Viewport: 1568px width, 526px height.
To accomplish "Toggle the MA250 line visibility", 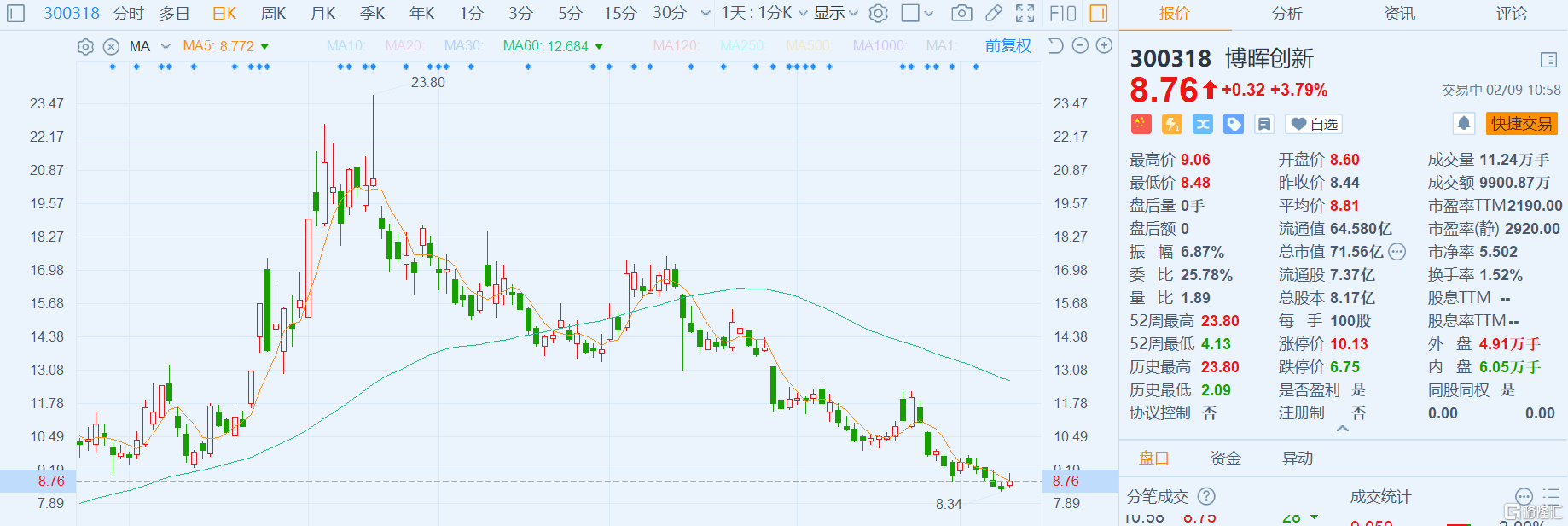I will point(741,46).
